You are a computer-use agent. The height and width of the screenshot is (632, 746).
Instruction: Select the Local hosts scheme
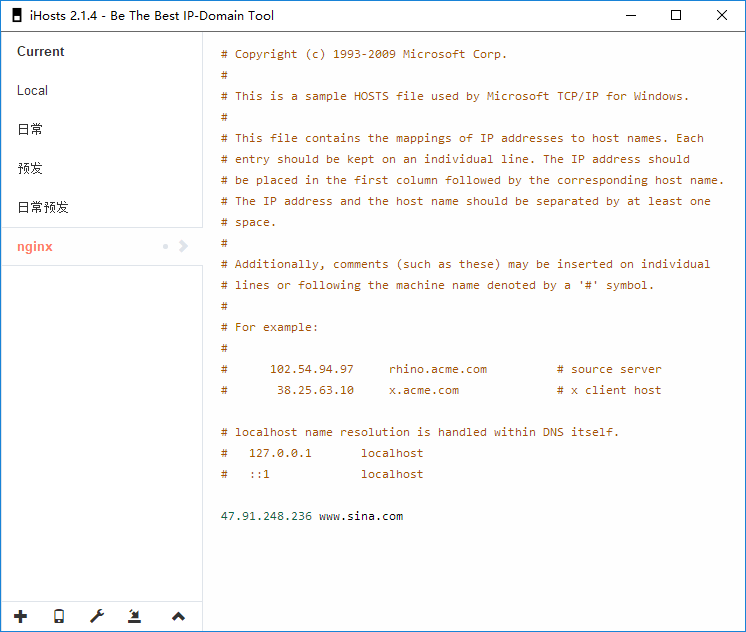pos(32,91)
